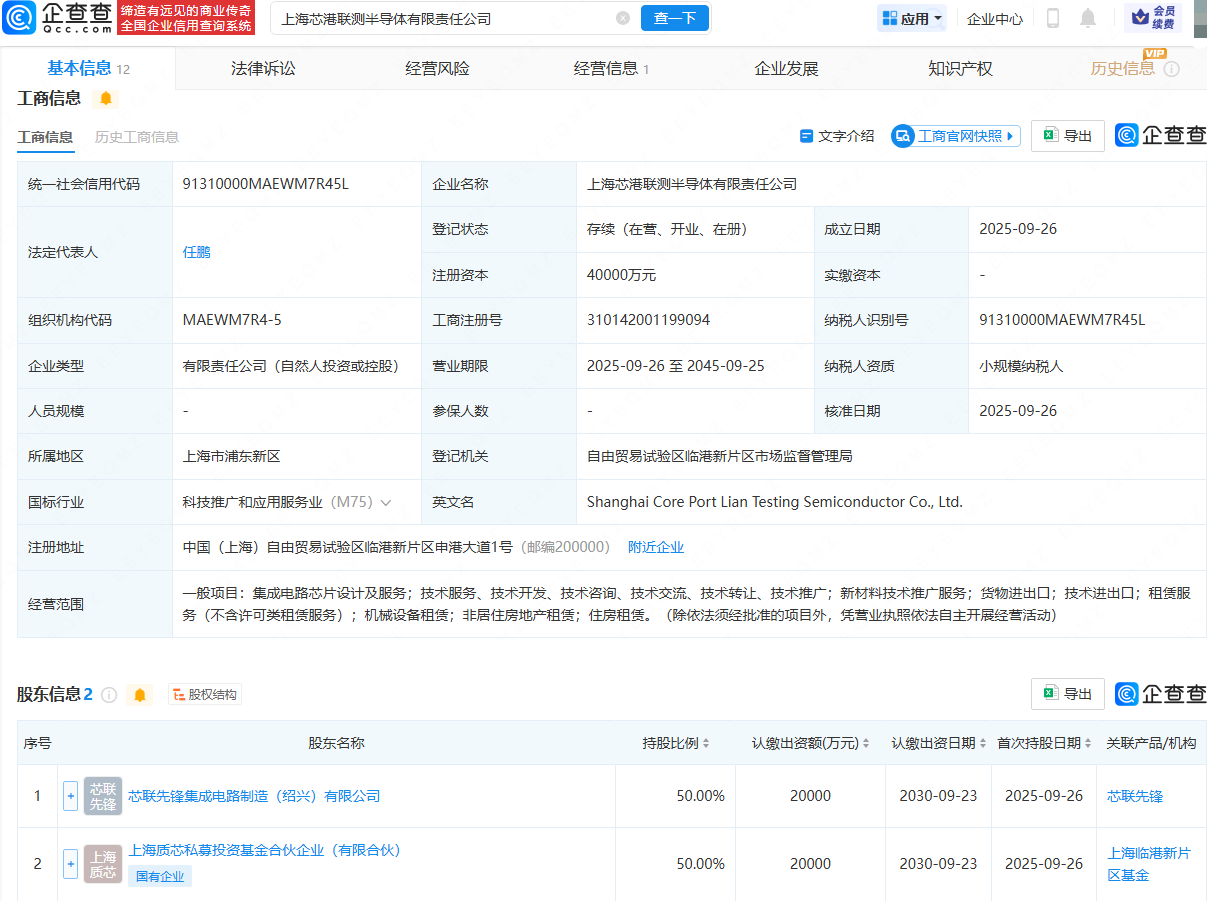Click the Qcc logo icon
Viewport: 1207px width, 901px height.
[x=20, y=18]
